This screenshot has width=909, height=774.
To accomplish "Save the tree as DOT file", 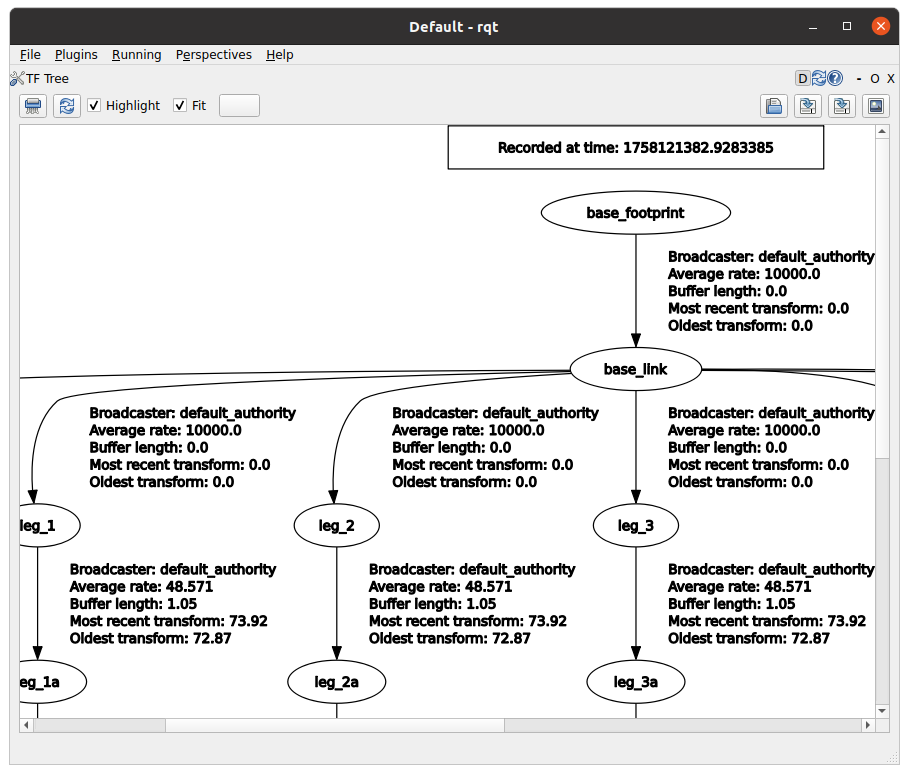I will [808, 106].
